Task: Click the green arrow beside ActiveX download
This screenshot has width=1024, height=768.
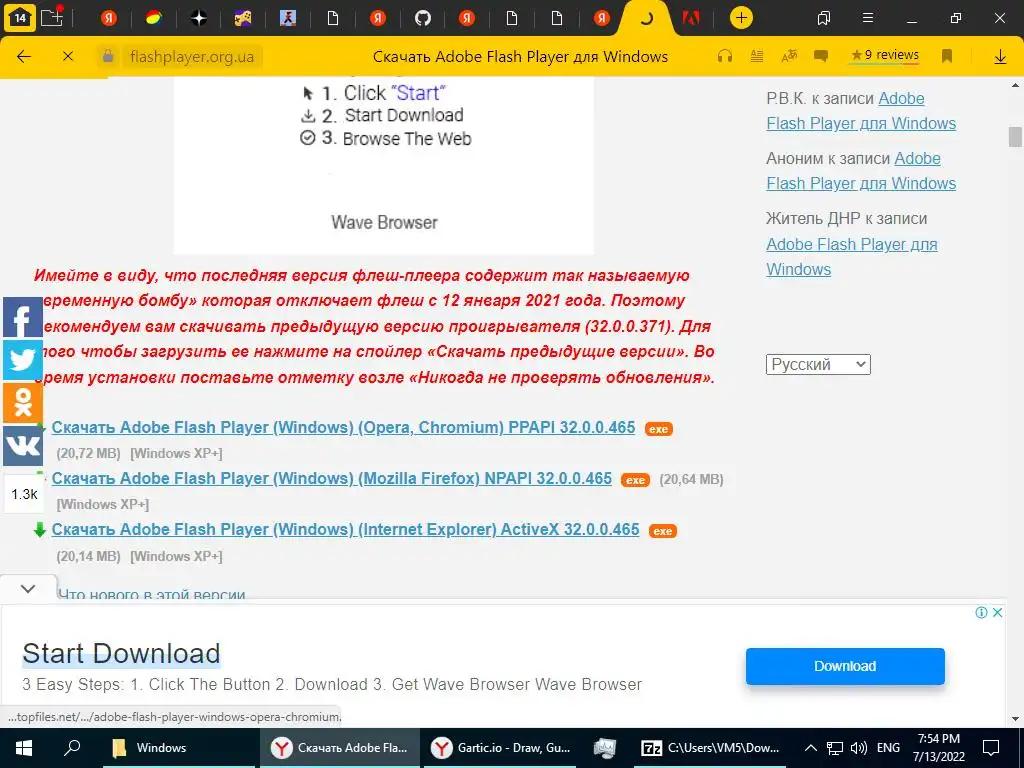Action: click(39, 530)
